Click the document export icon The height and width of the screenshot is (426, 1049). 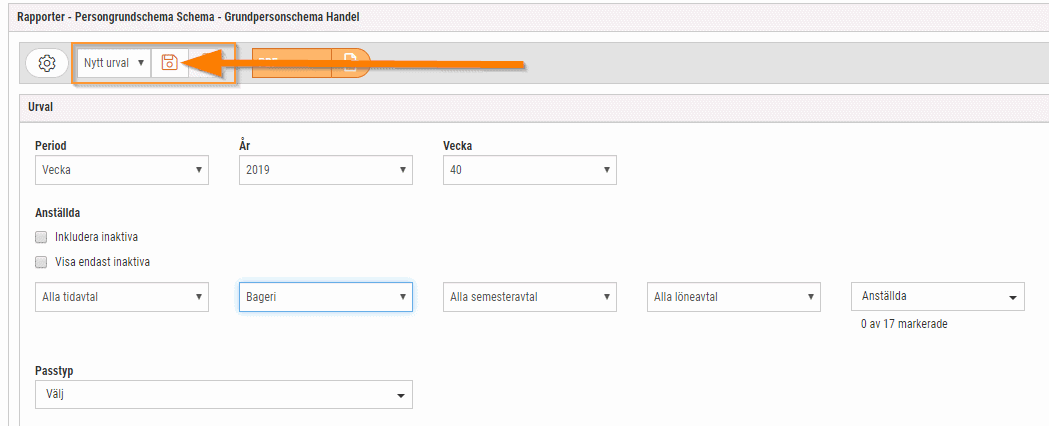pyautogui.click(x=351, y=63)
